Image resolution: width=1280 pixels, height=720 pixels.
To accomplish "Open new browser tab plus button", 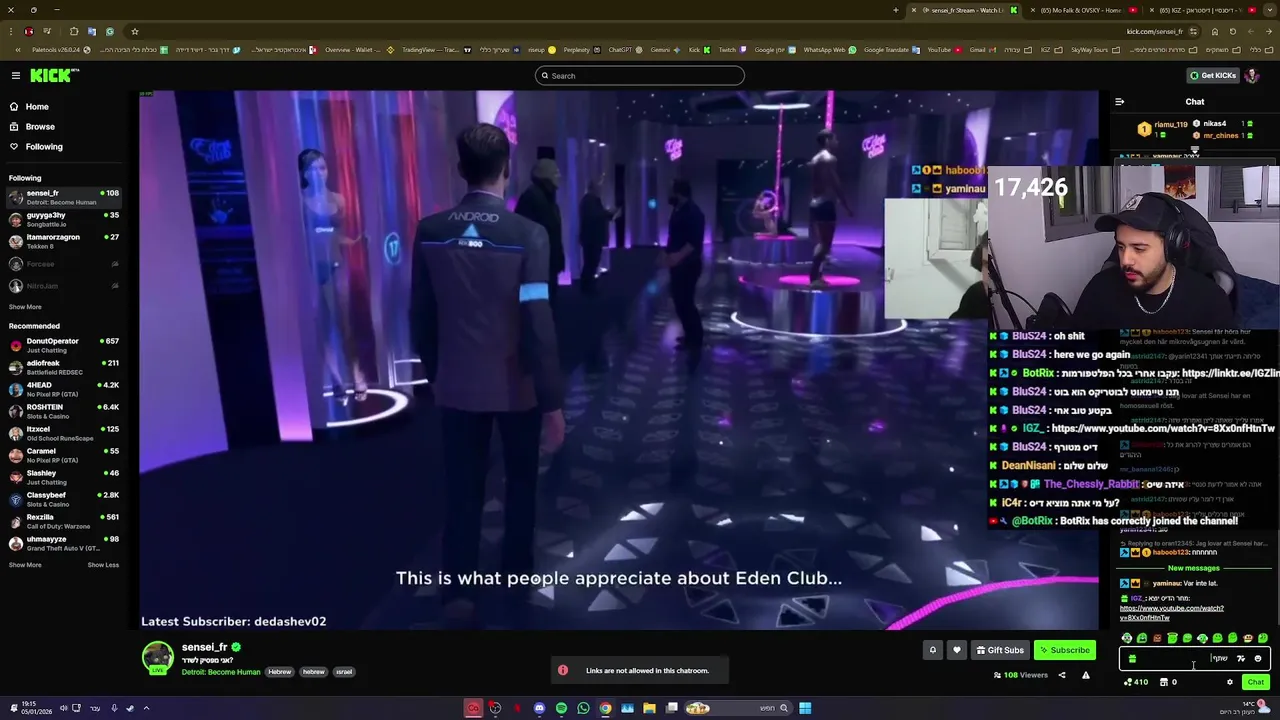I will [x=896, y=10].
